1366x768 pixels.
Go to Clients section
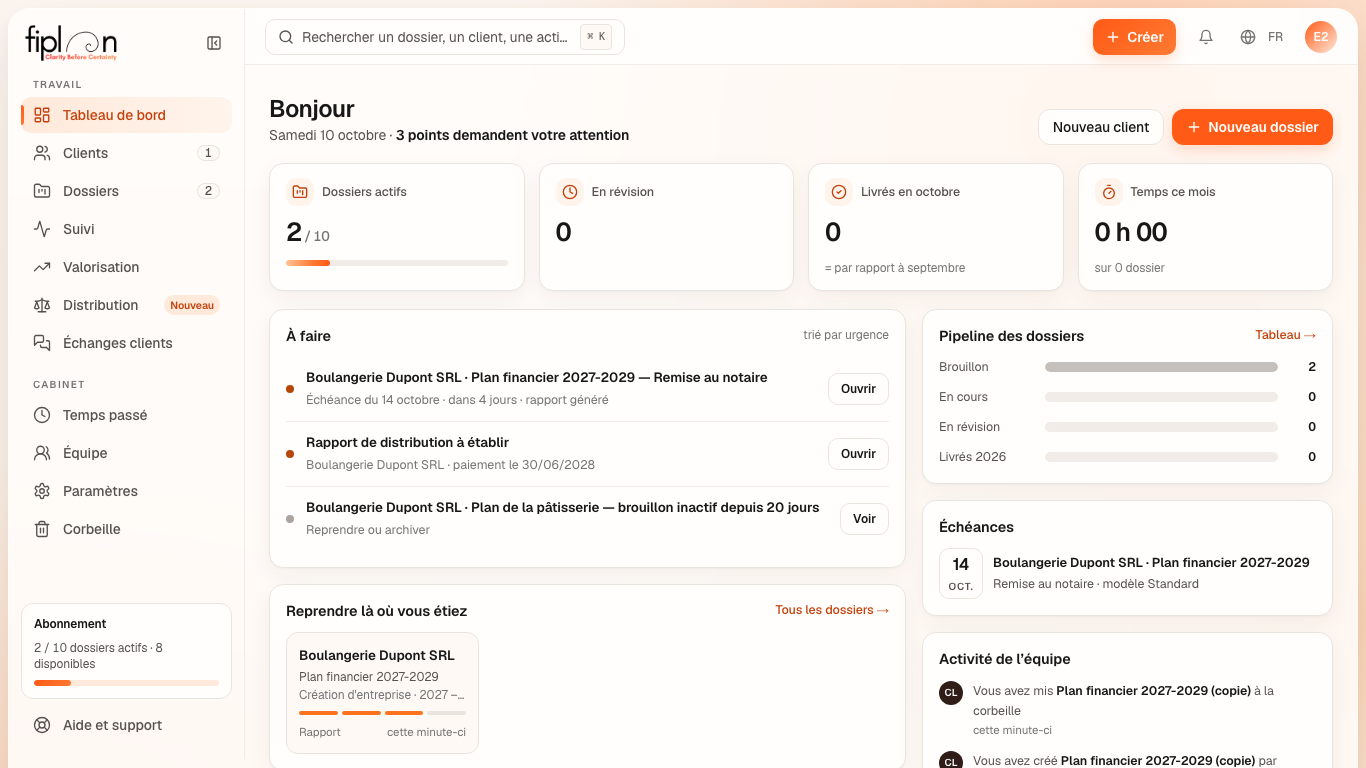(x=126, y=153)
